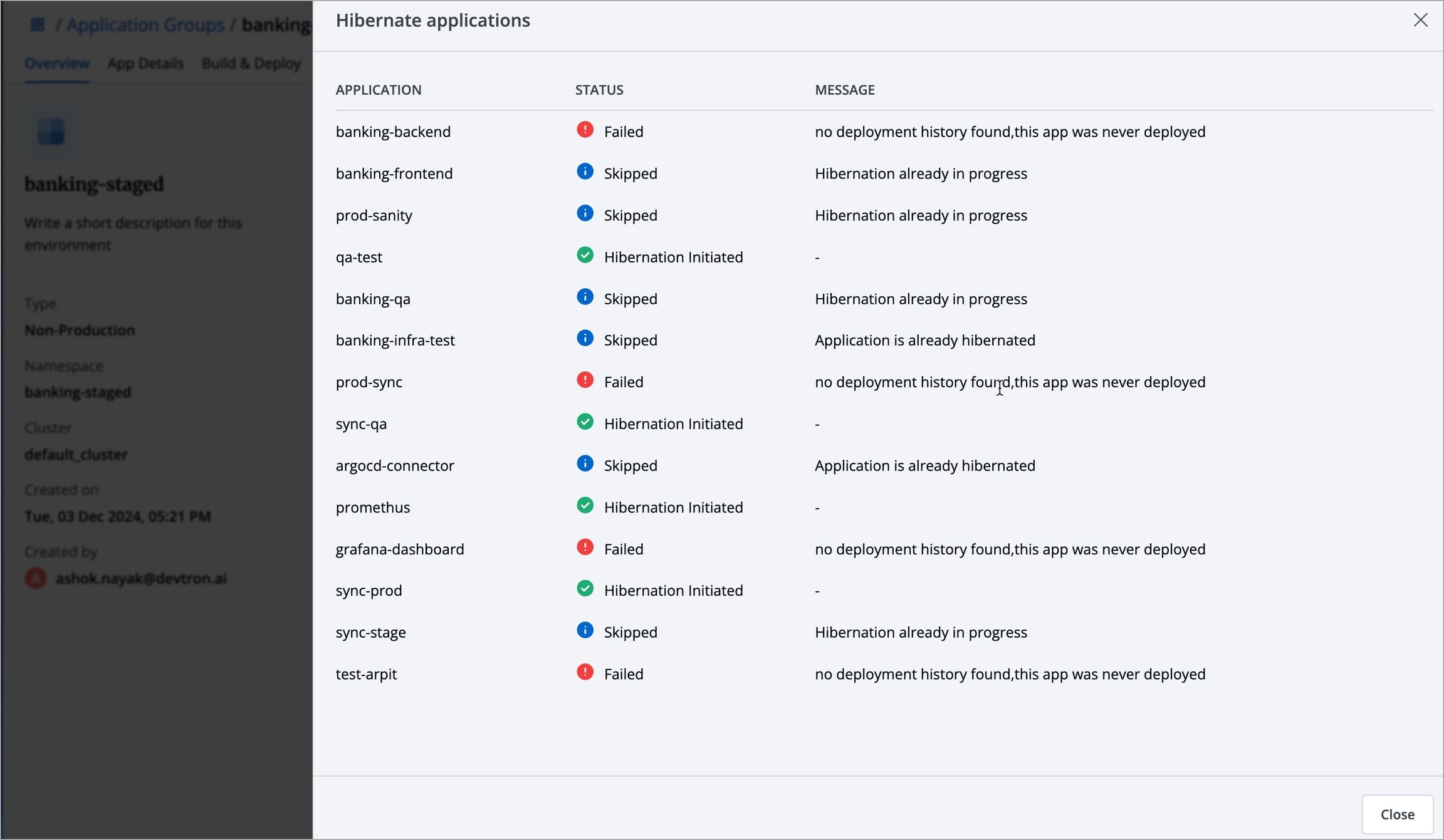Click the blue Skipped info icon for banking-frontend
The image size is (1444, 840).
(585, 172)
